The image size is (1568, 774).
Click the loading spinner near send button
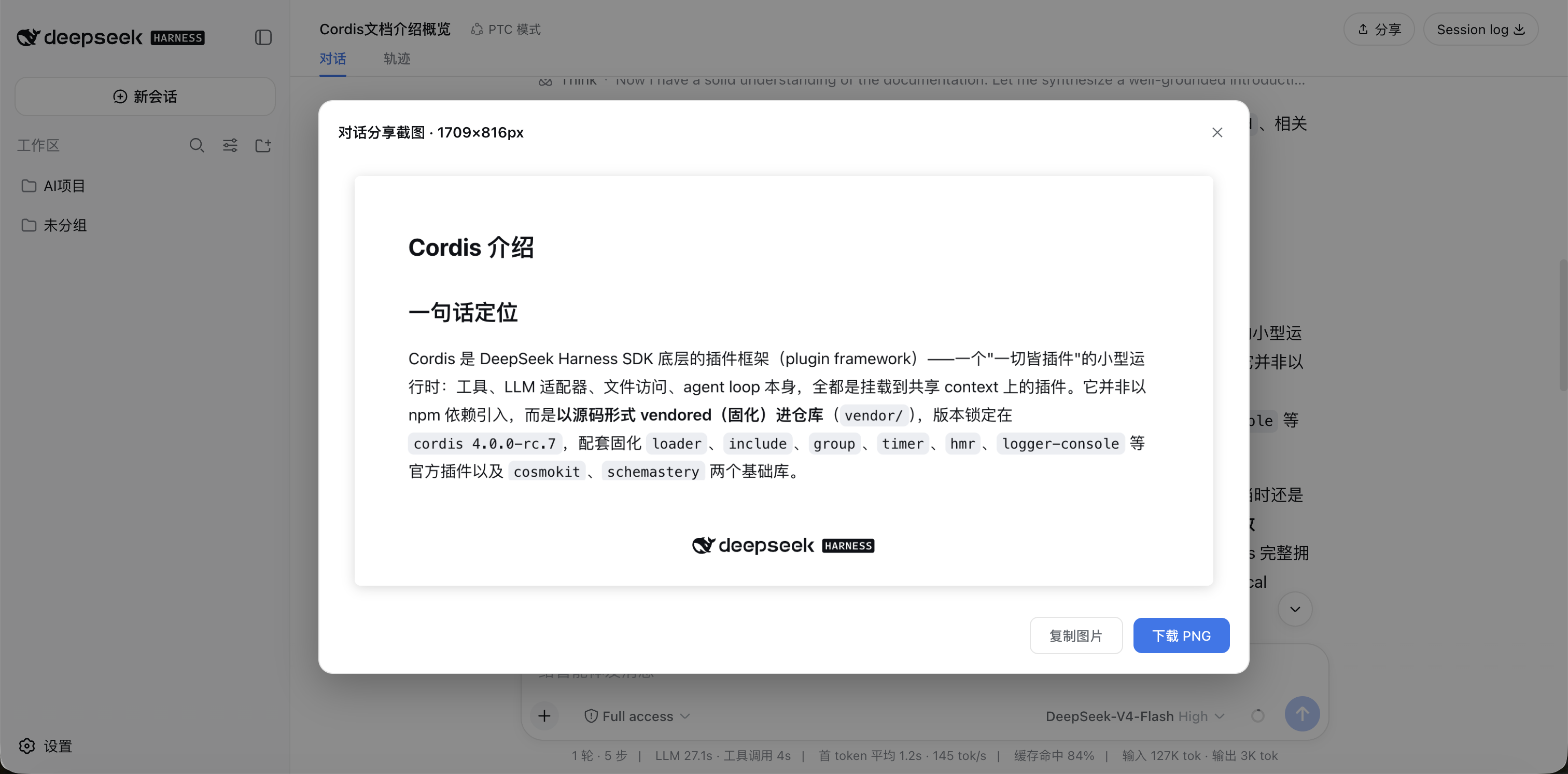pos(1257,716)
